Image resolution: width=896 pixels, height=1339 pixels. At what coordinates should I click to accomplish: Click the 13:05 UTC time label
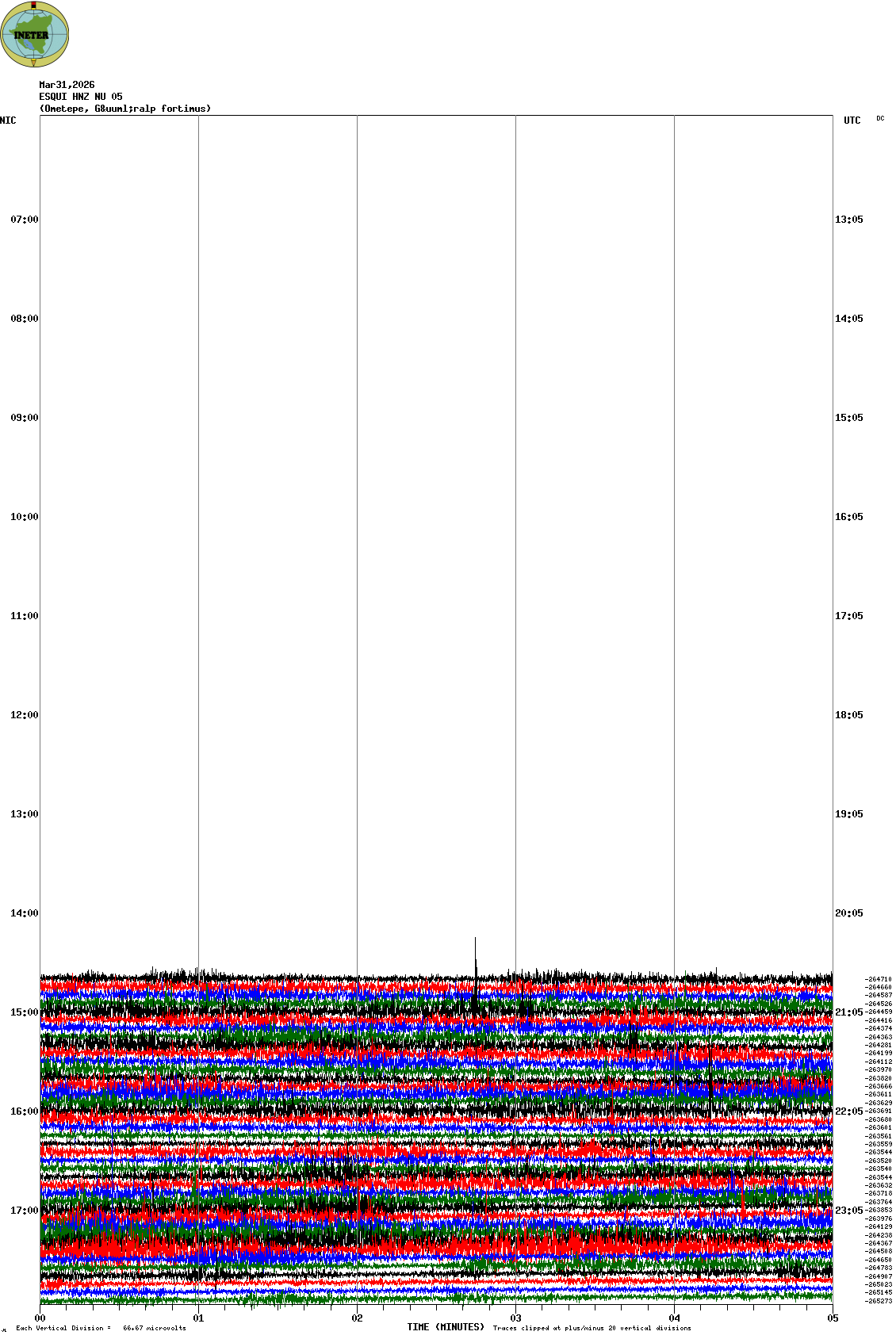848,220
